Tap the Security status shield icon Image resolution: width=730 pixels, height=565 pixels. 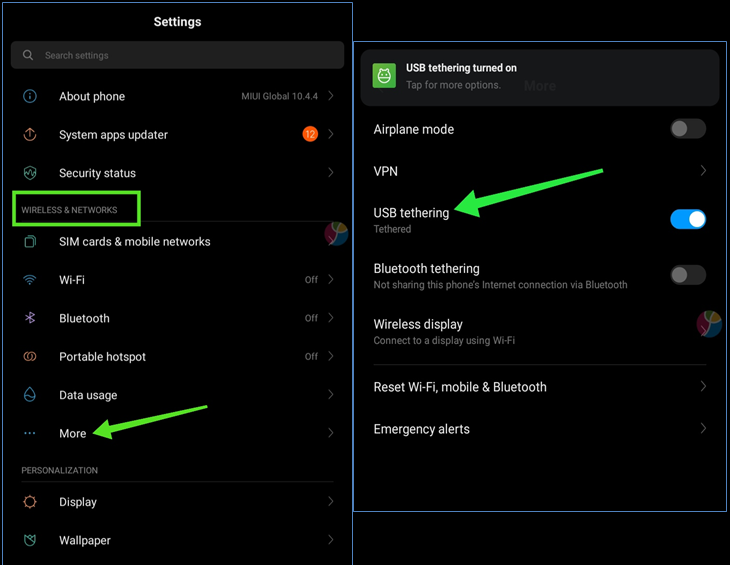coord(30,173)
